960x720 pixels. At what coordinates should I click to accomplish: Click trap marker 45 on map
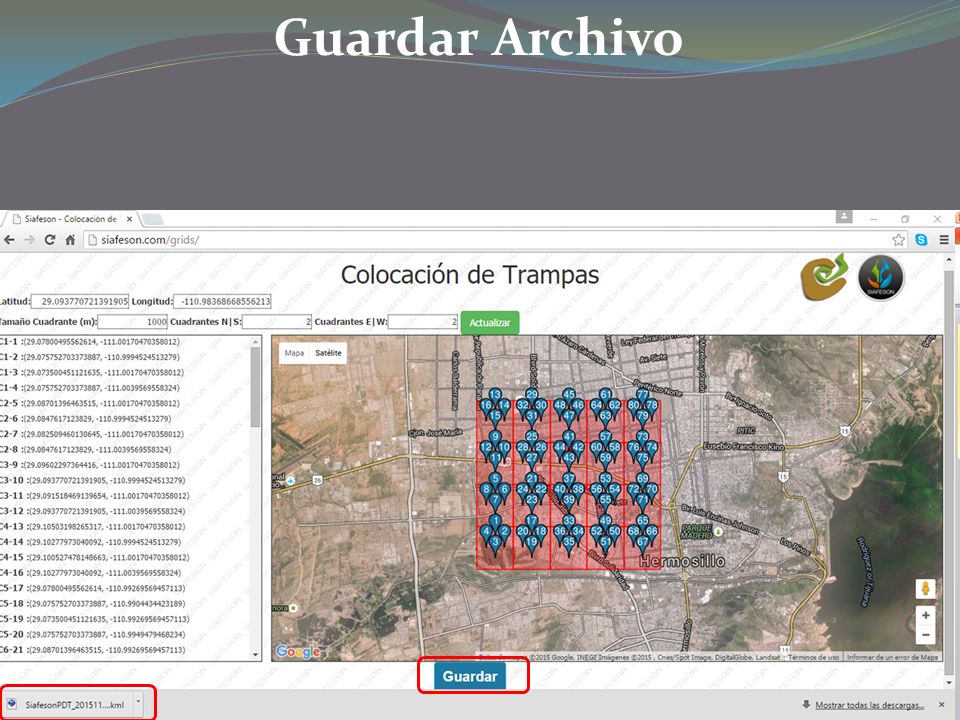click(569, 395)
